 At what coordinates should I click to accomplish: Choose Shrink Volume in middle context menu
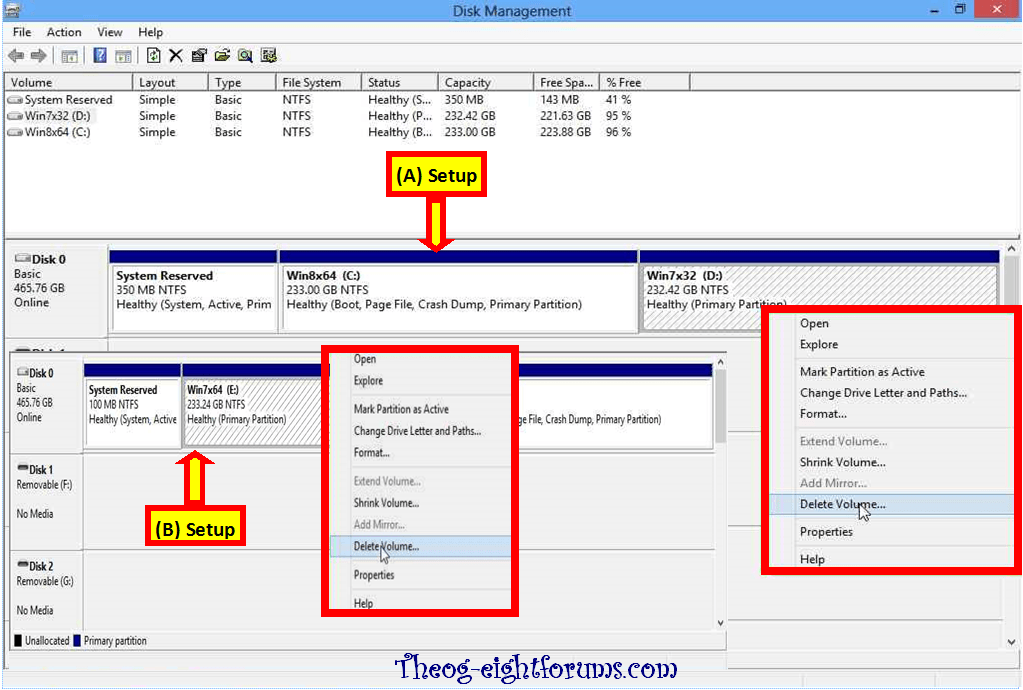[x=420, y=503]
